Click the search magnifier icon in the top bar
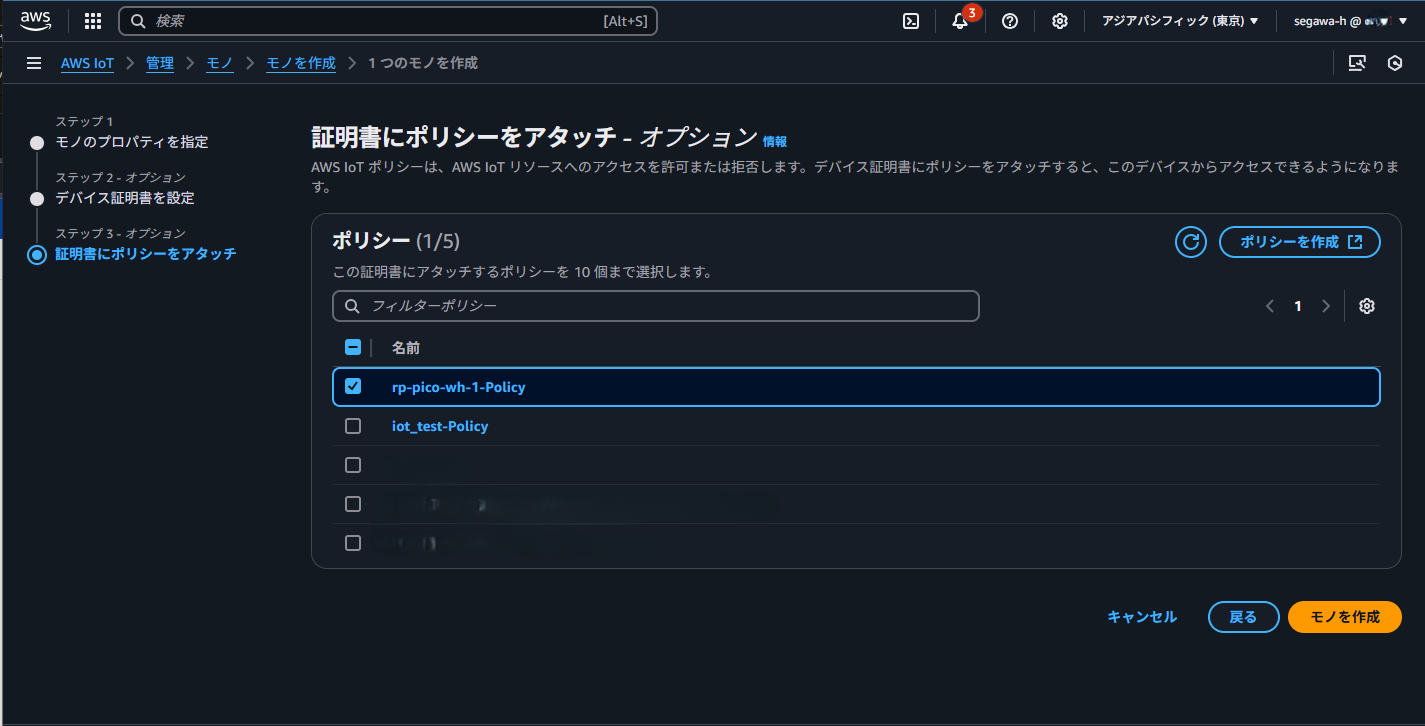Image resolution: width=1425 pixels, height=726 pixels. pyautogui.click(x=137, y=21)
